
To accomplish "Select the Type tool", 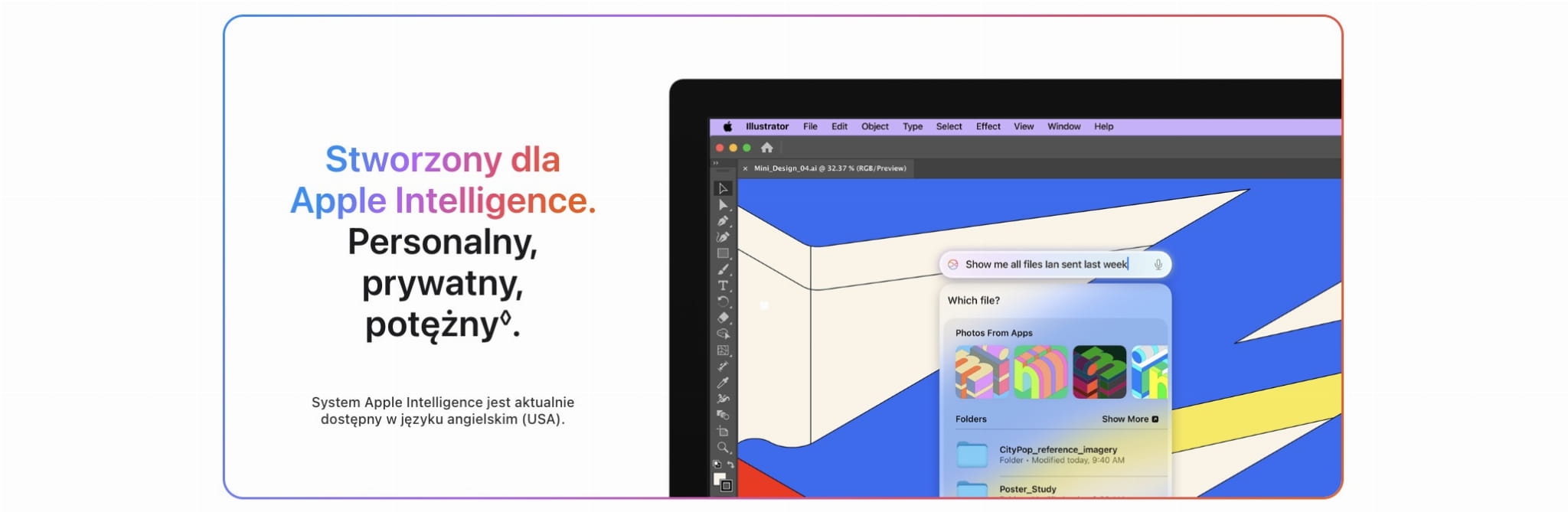I will click(723, 285).
